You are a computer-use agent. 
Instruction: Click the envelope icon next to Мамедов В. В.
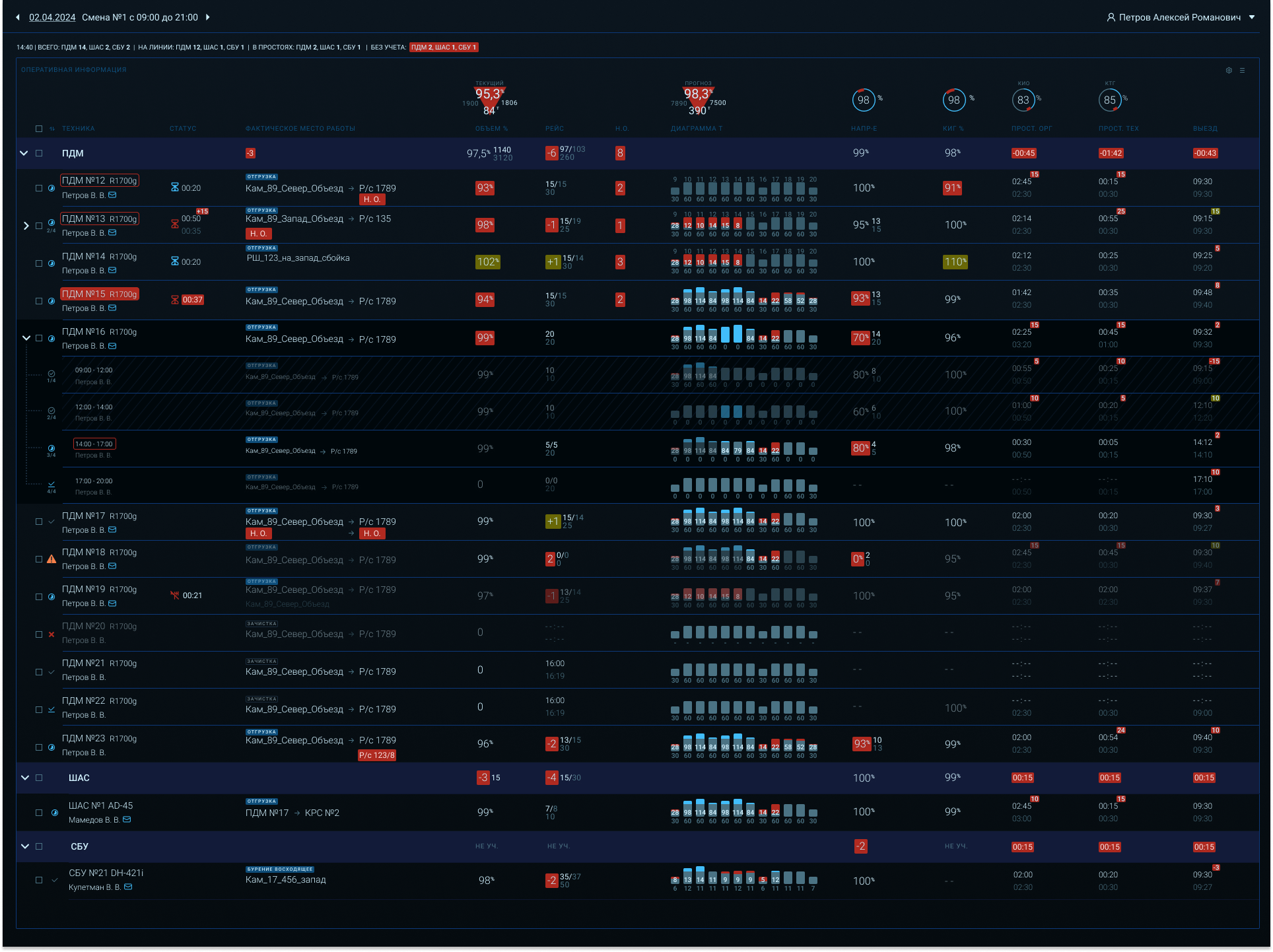tap(127, 820)
